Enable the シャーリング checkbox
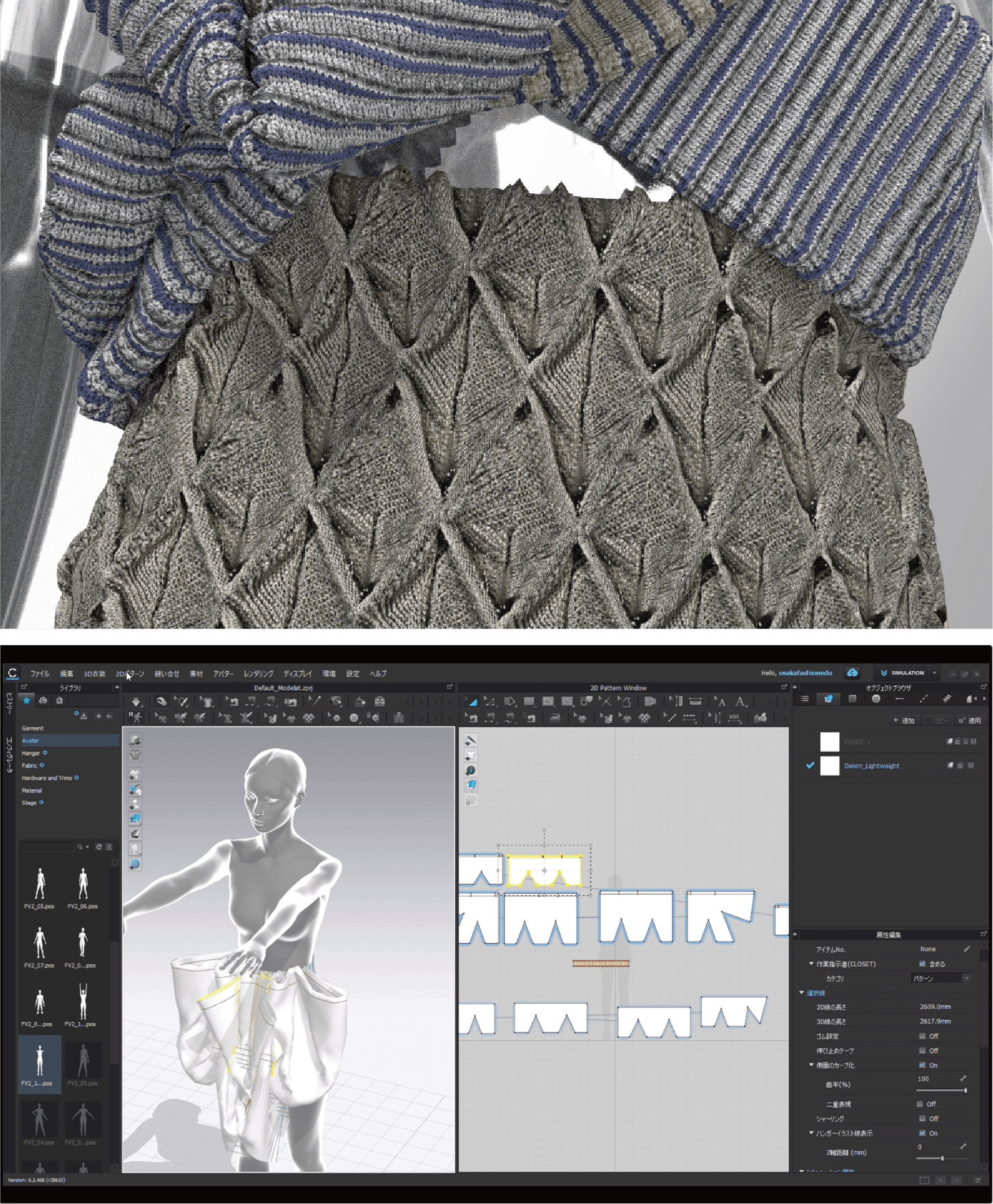The width and height of the screenshot is (993, 1204). coord(923,1119)
